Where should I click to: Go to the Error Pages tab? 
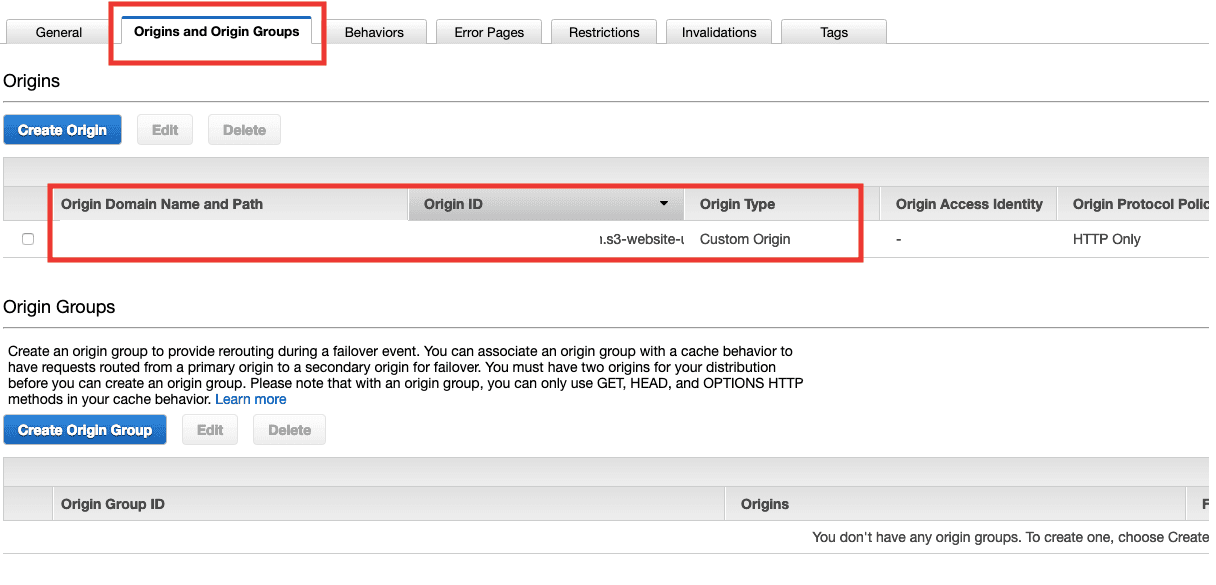pos(489,32)
